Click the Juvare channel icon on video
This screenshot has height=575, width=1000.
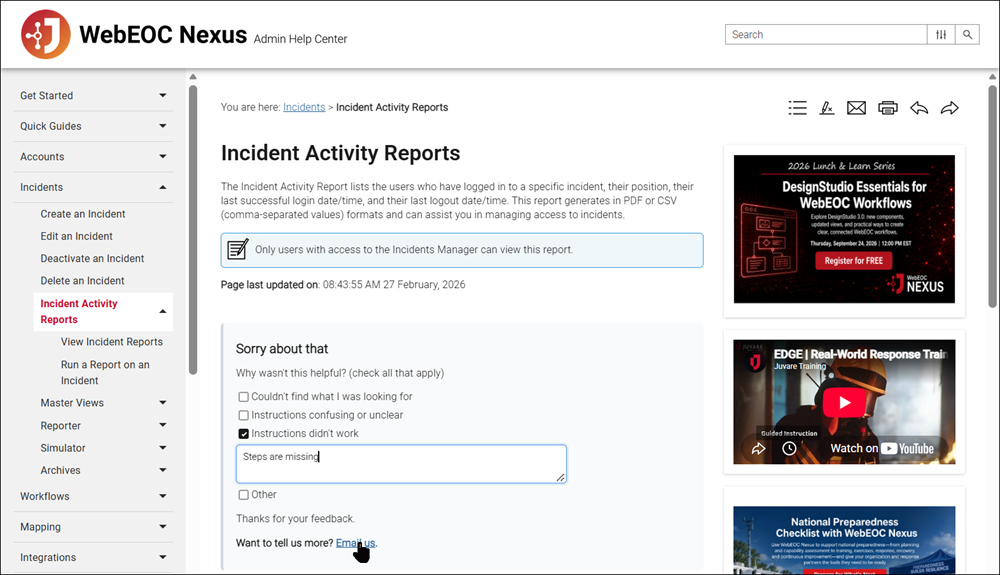click(756, 361)
